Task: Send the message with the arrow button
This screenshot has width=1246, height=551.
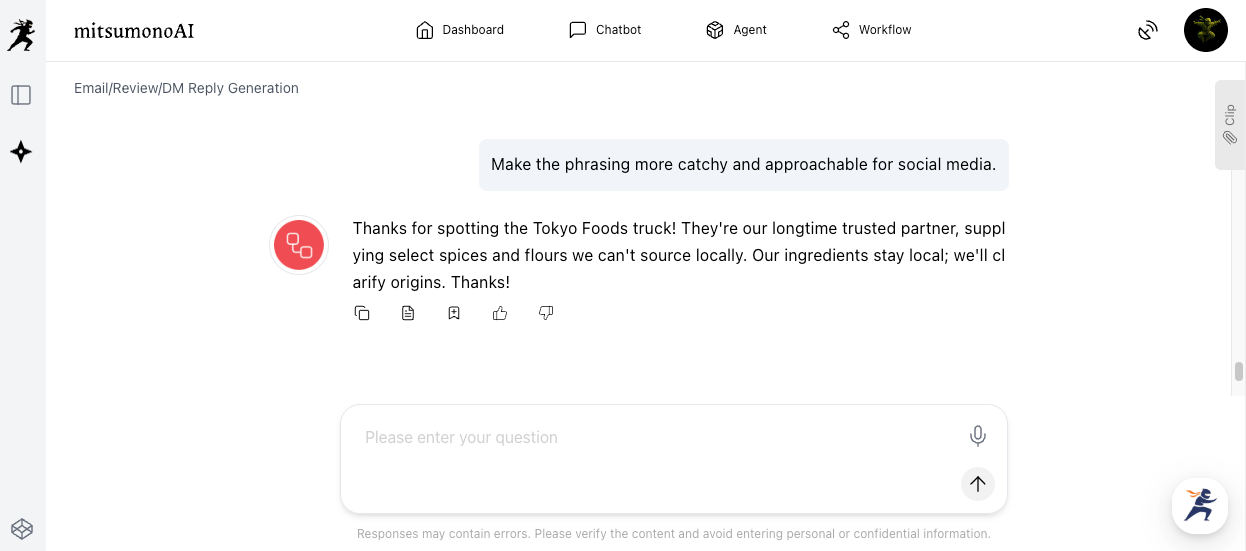Action: click(977, 484)
